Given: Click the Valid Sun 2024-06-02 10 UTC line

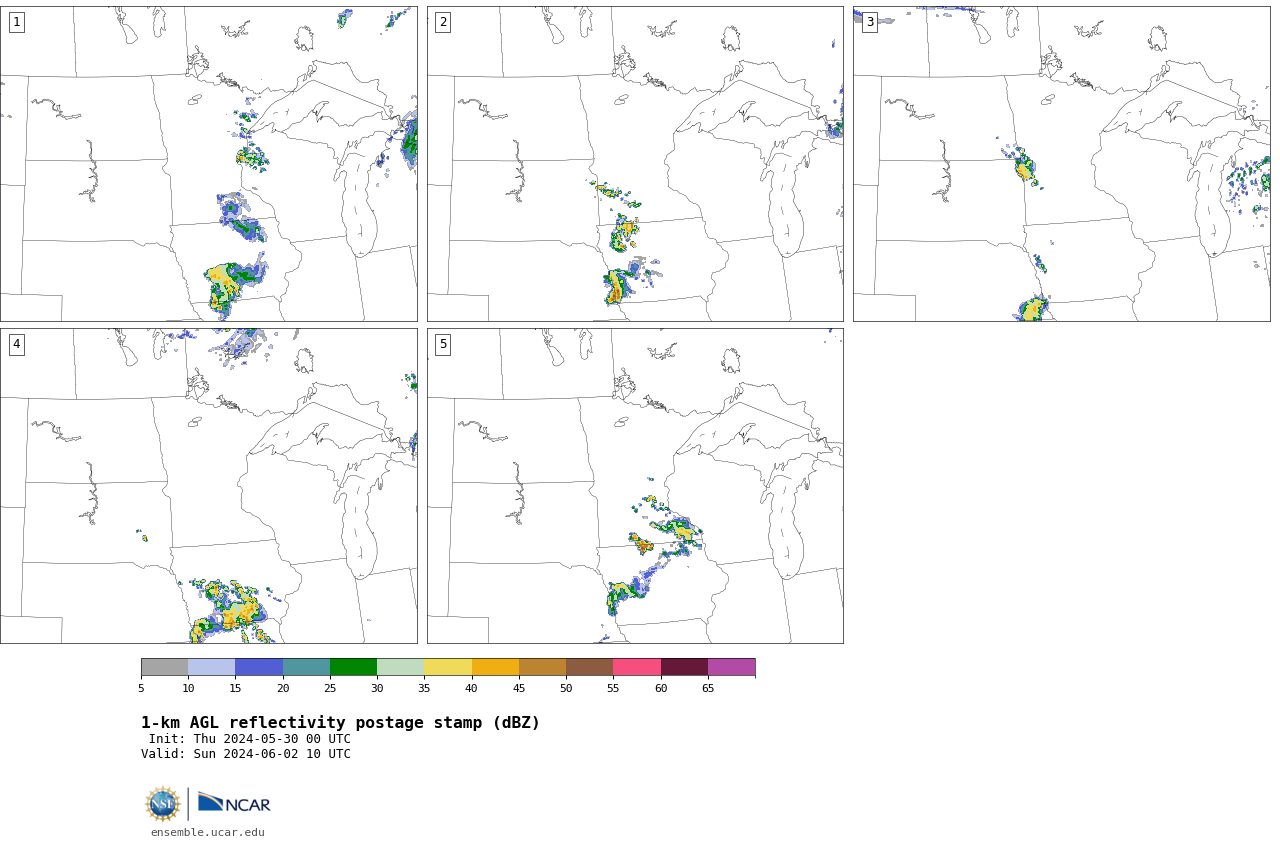Looking at the screenshot, I should click(246, 754).
